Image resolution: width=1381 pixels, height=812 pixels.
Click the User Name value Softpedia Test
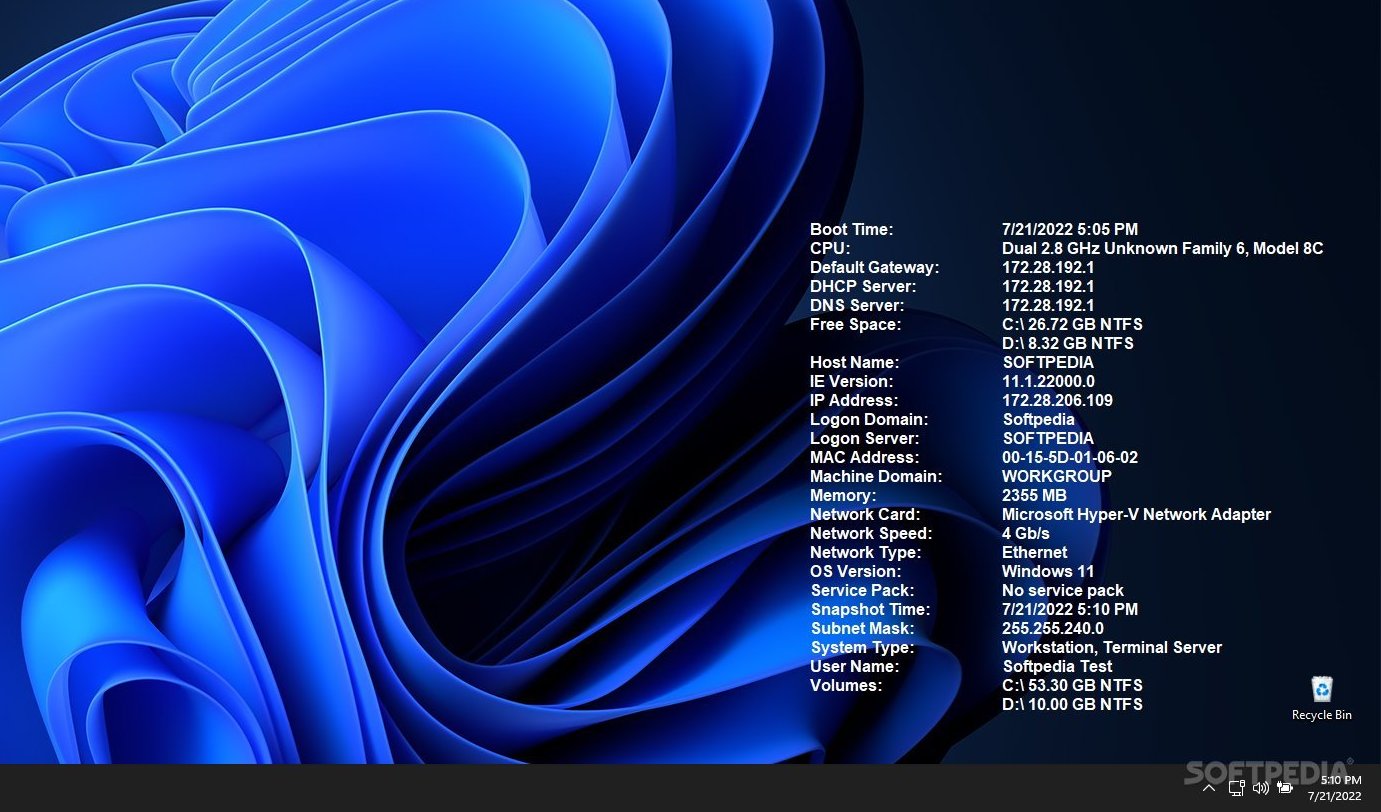(x=1058, y=666)
